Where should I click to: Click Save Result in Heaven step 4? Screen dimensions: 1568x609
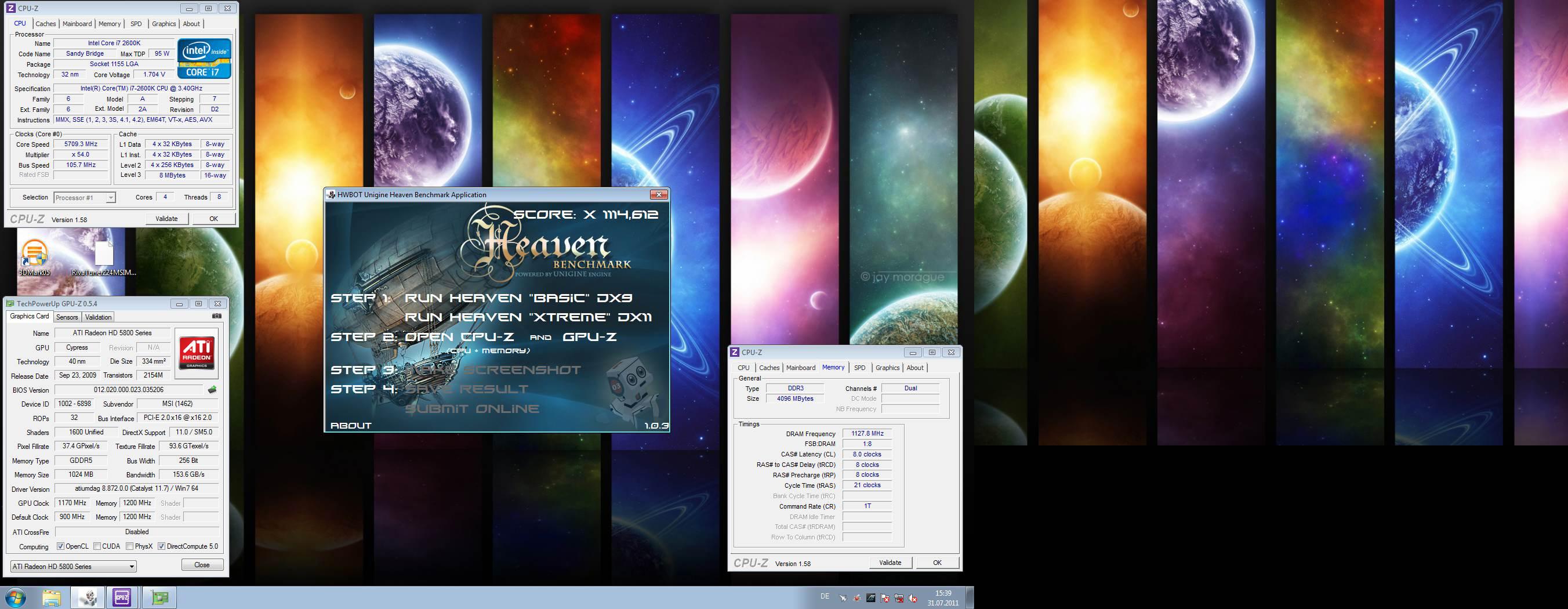[466, 389]
